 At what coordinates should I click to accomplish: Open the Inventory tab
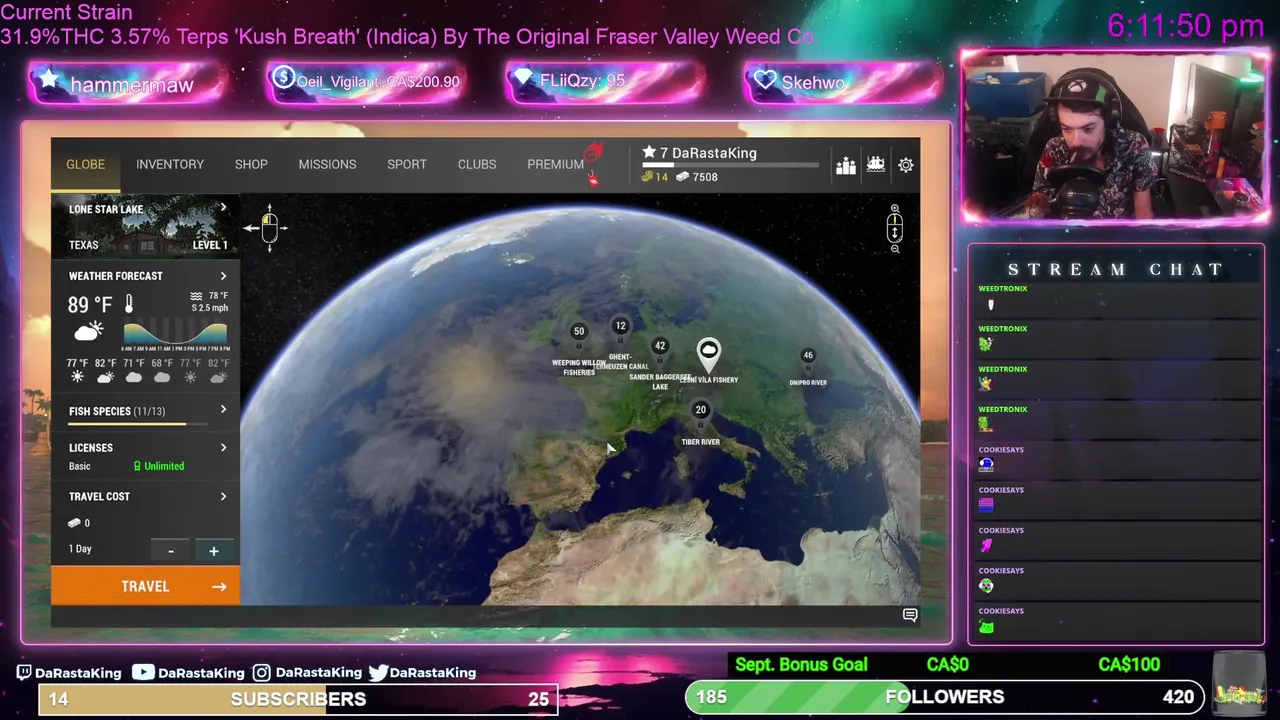coord(170,164)
